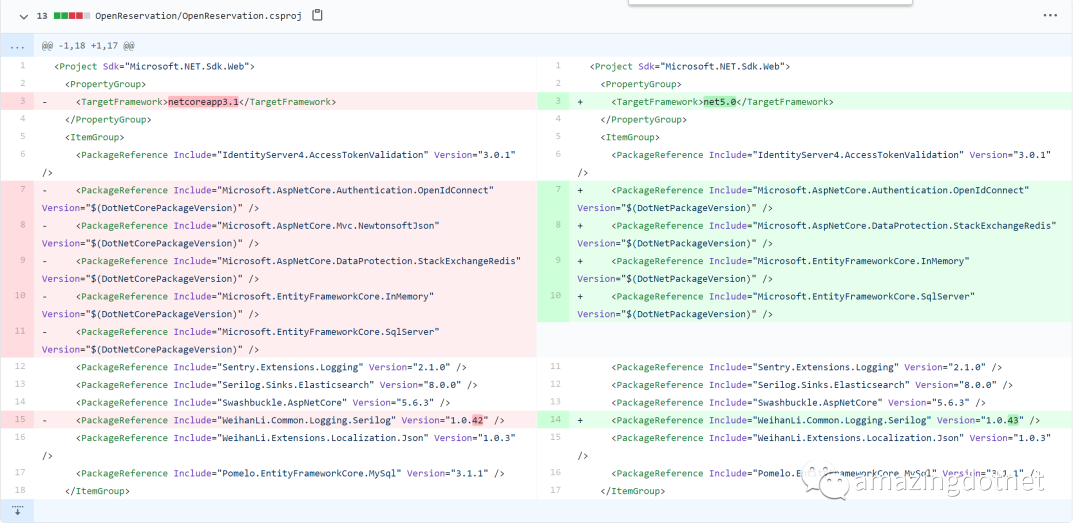Select added net5.0 TargetFramework line
The height and width of the screenshot is (532, 1080).
(821, 101)
